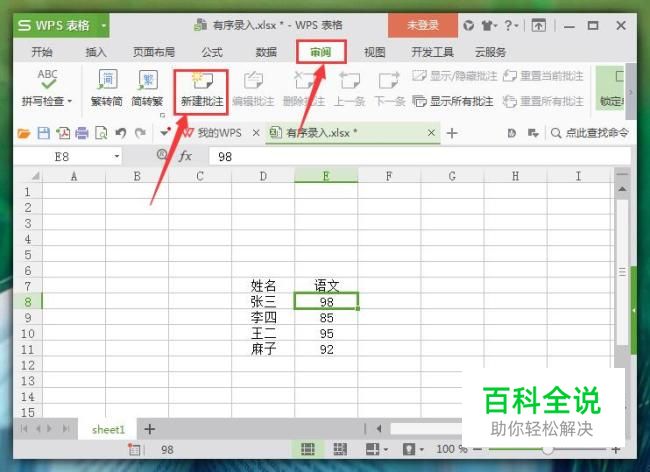The image size is (650, 472).
Task: Expand the WPS 表格 application menu arrow
Action: click(x=104, y=26)
